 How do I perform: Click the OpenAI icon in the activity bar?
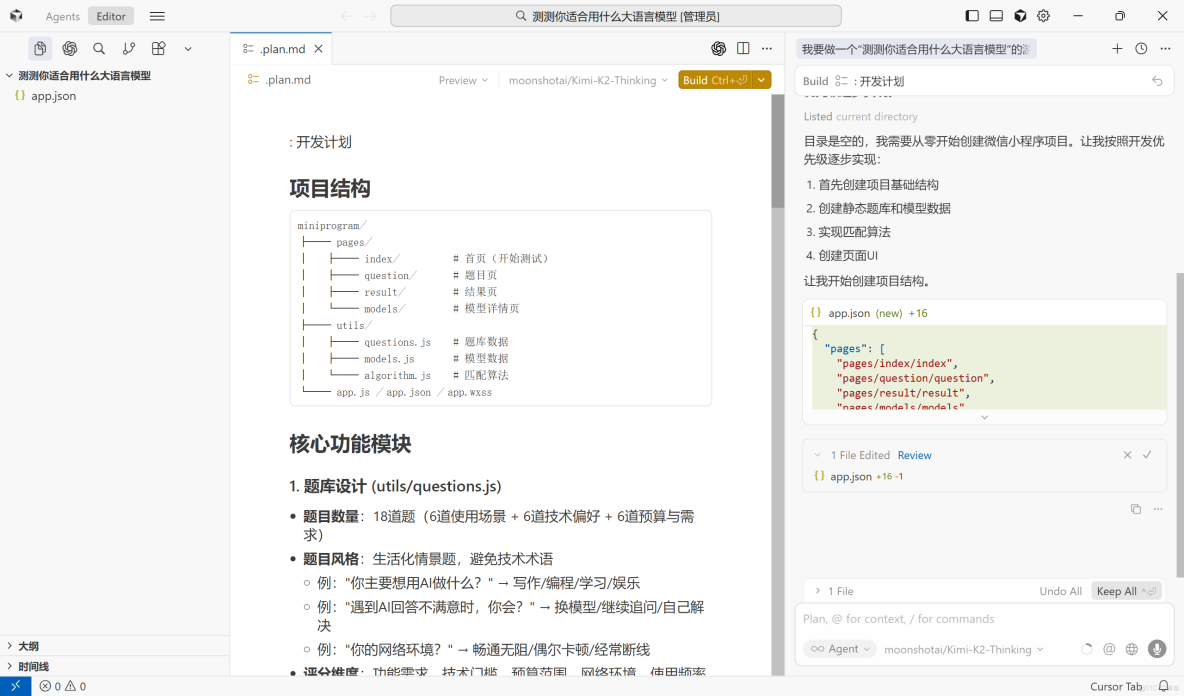69,48
